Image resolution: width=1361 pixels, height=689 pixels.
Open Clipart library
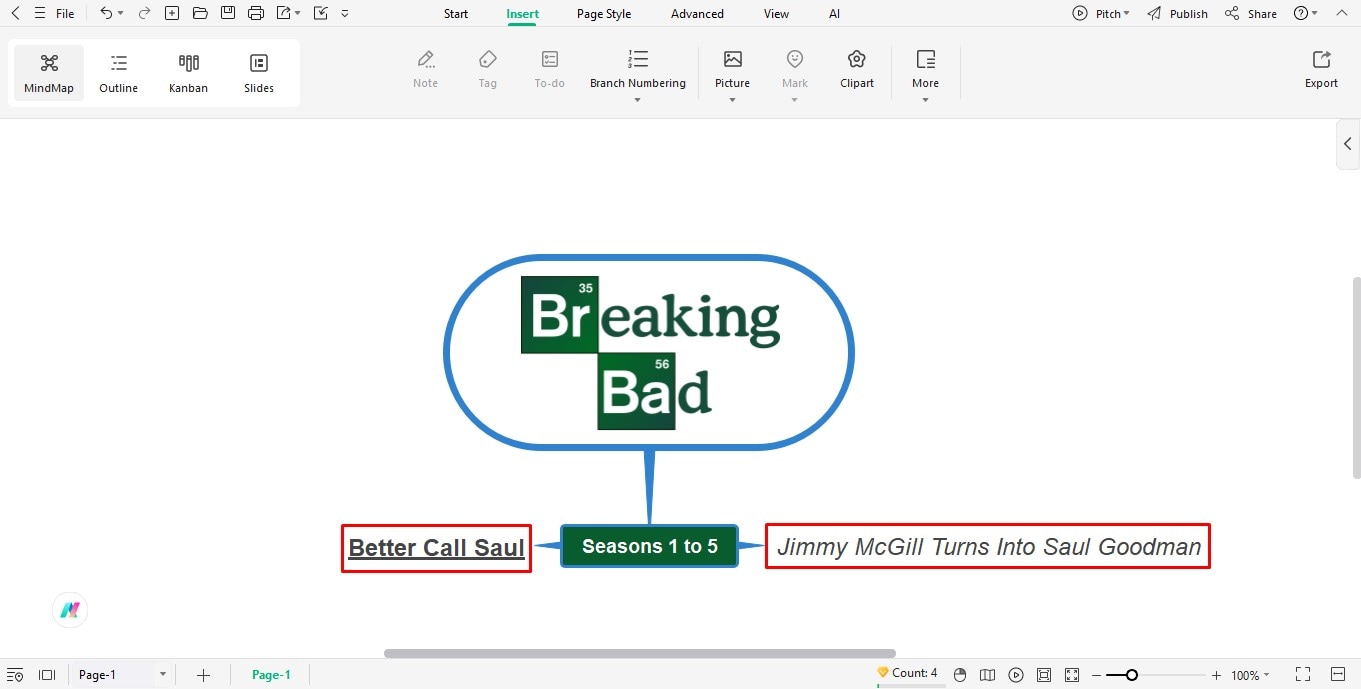click(857, 69)
